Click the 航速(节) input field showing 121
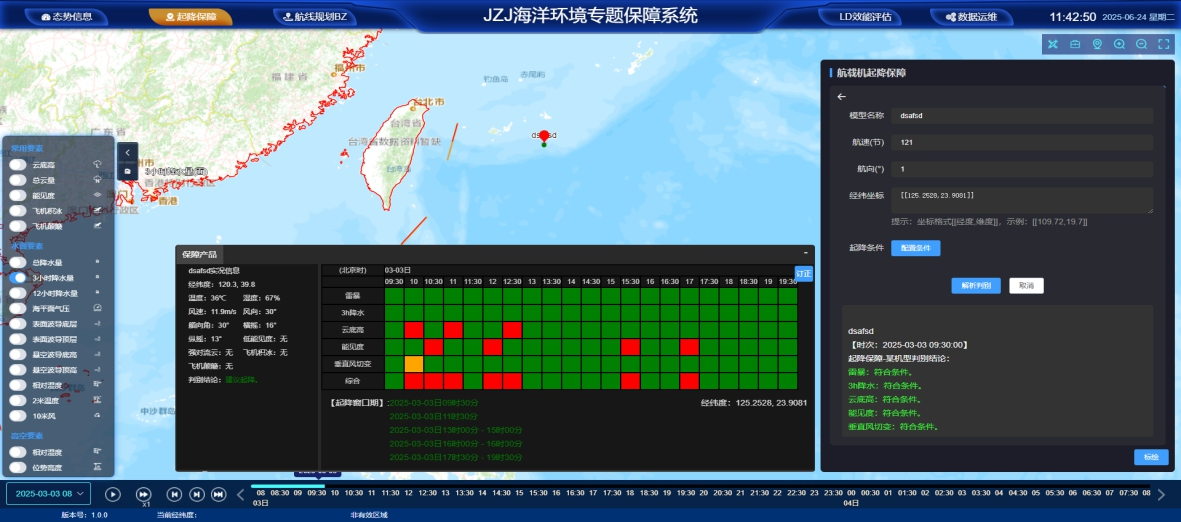The height and width of the screenshot is (522, 1181). point(1021,142)
